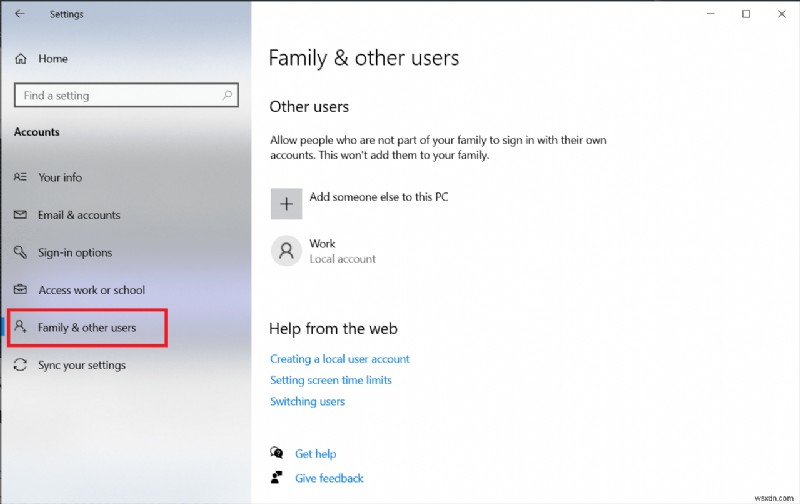Open Your info section

(x=60, y=177)
